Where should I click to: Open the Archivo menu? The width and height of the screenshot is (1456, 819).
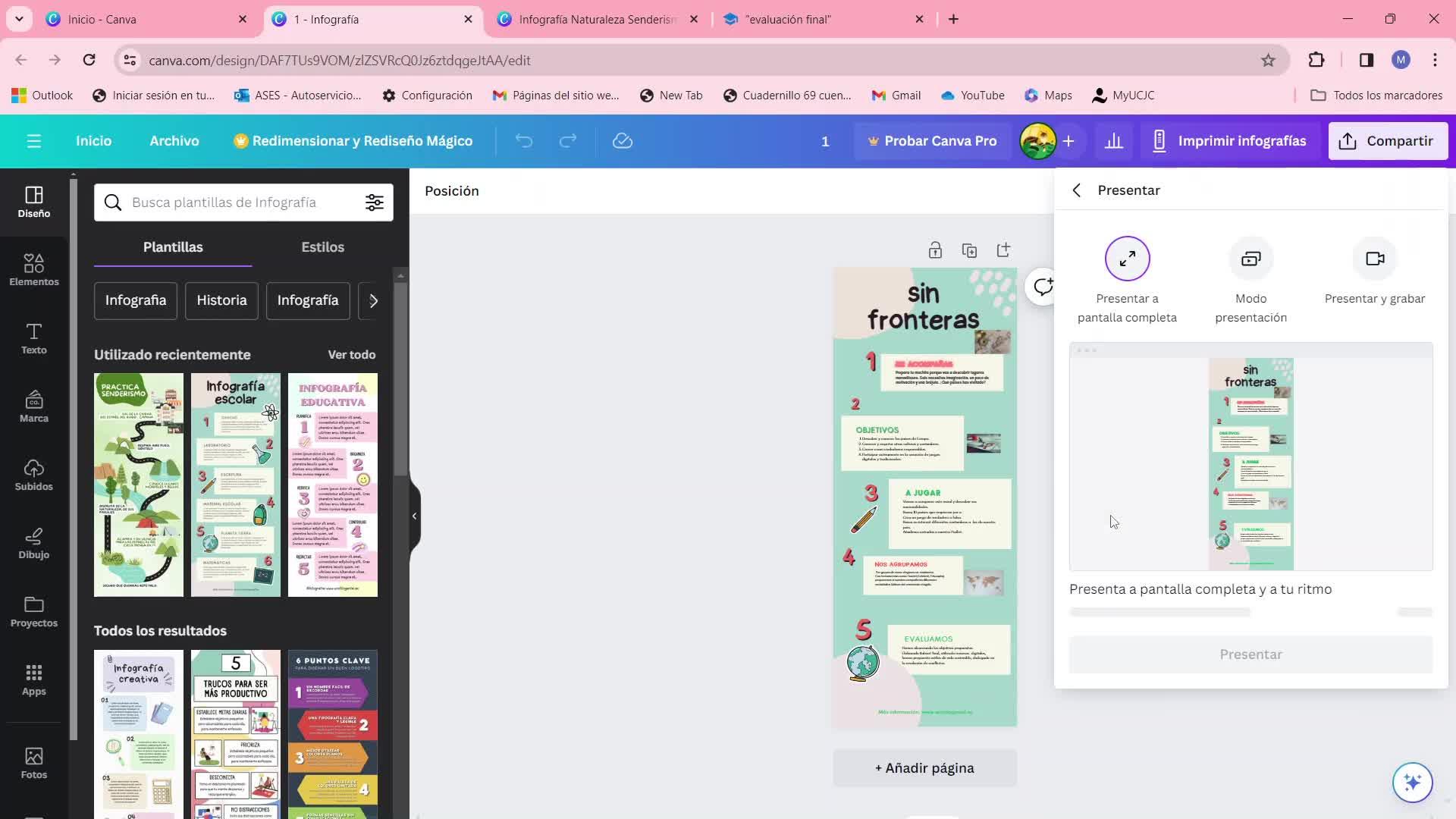[174, 141]
